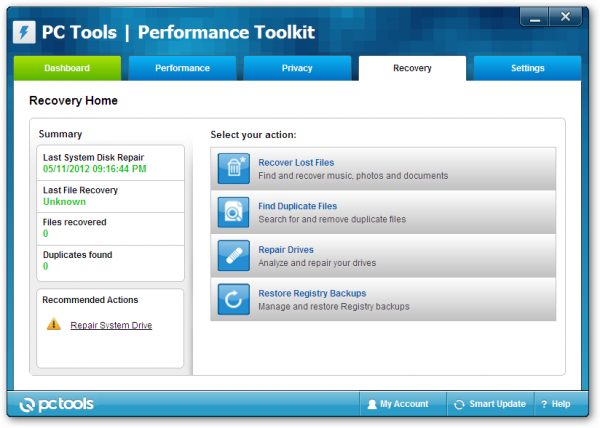Minimize the Performance Toolkit window
600x428 pixels.
tap(535, 17)
